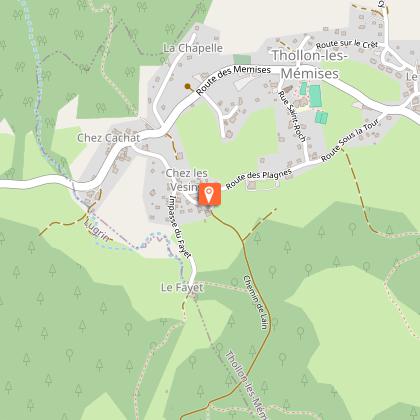Screen dimensions: 420x420
Task: Click the Chemin de Lain path label
Action: (256, 302)
